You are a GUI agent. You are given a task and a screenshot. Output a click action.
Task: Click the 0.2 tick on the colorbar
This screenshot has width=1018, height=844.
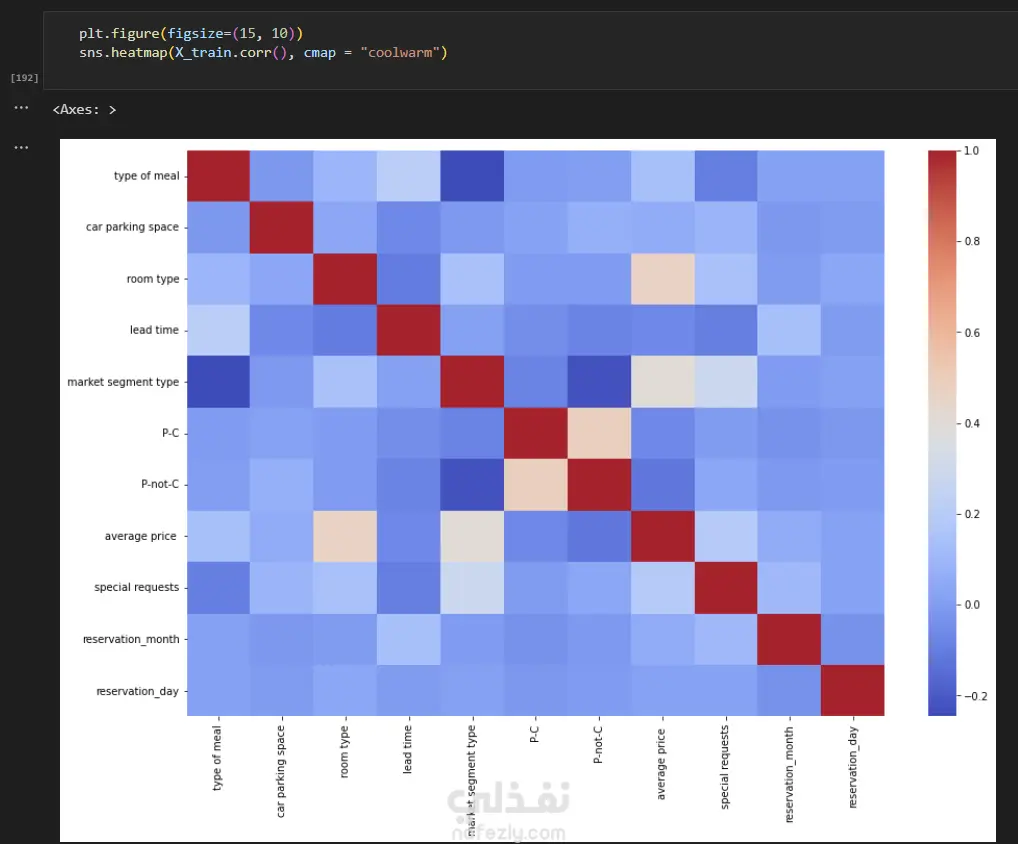coord(972,514)
